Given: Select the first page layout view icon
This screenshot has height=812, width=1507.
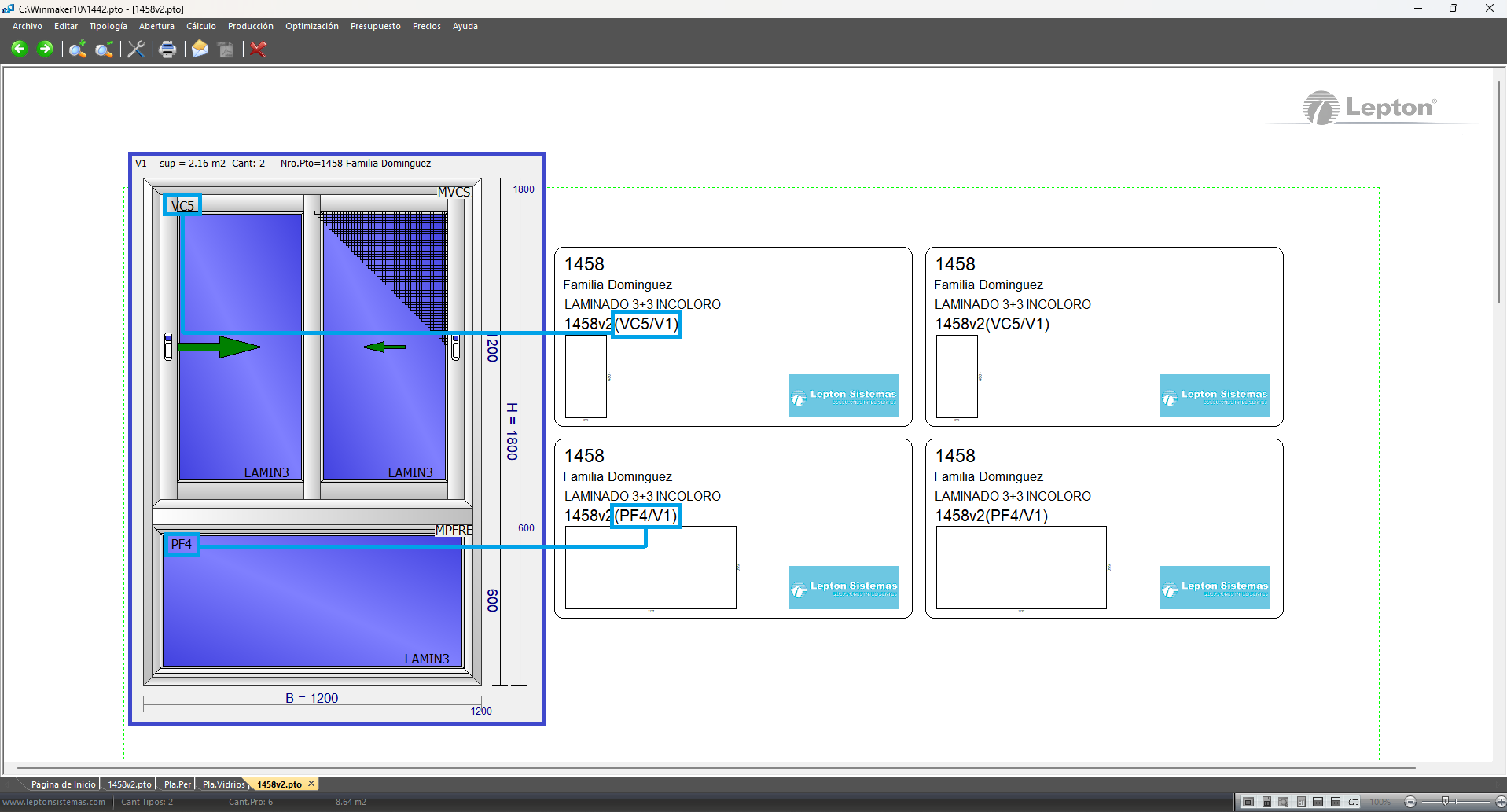Looking at the screenshot, I should pos(1248,802).
